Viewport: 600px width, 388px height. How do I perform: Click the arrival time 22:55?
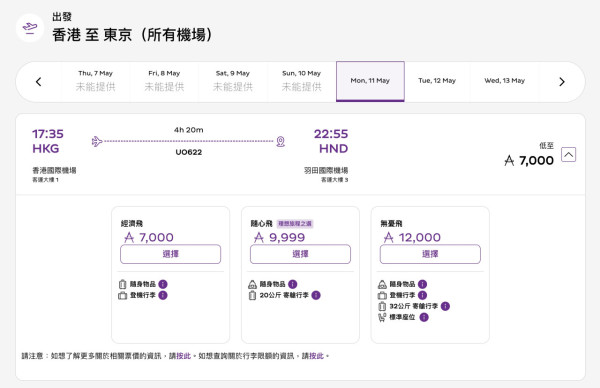pyautogui.click(x=331, y=134)
